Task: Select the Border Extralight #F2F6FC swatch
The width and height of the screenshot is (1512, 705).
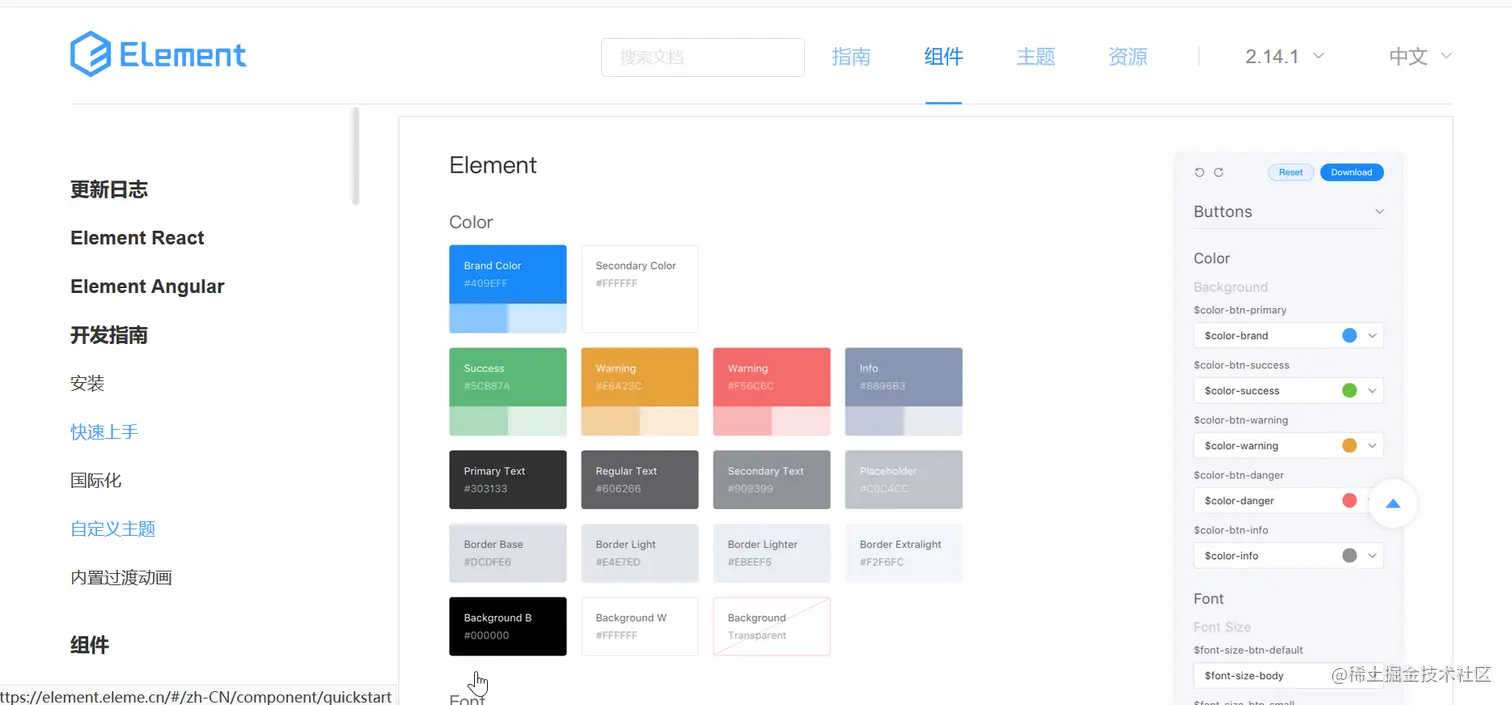Action: tap(904, 553)
